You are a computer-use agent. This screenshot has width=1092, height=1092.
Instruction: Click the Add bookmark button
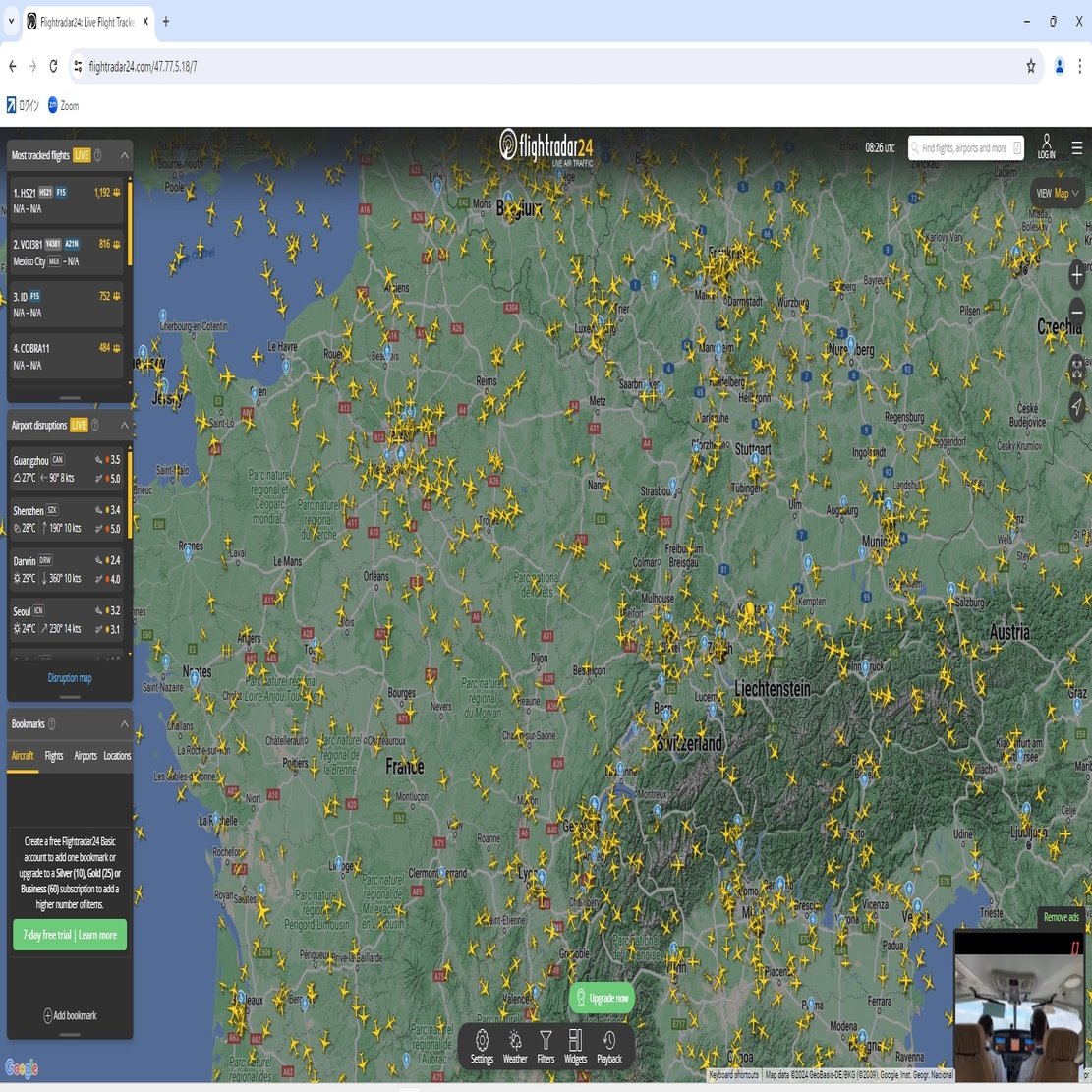coord(70,1015)
